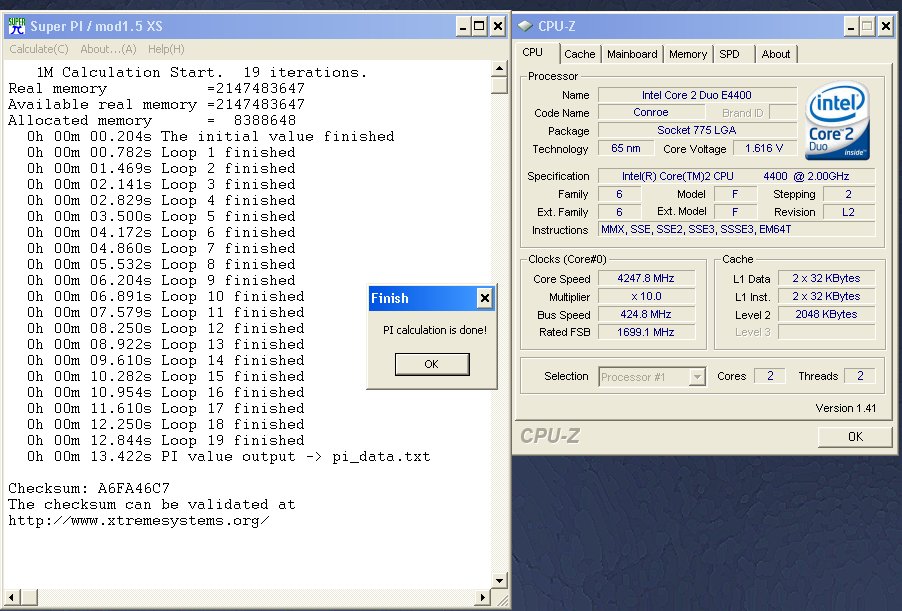
Task: Click the Stepping value '2'
Action: [x=849, y=194]
